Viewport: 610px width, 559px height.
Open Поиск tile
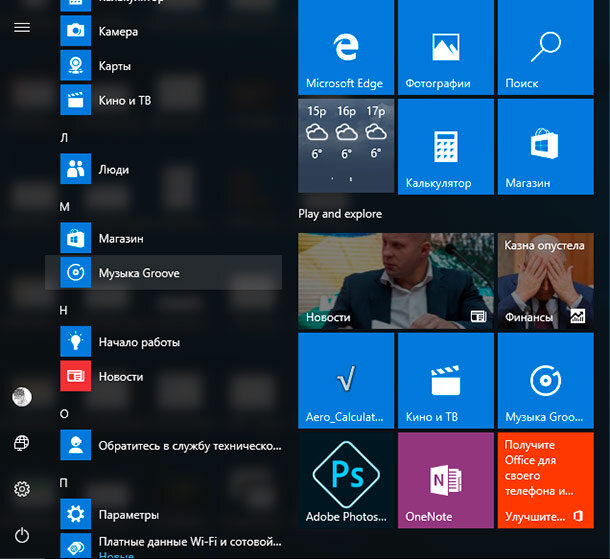point(545,47)
